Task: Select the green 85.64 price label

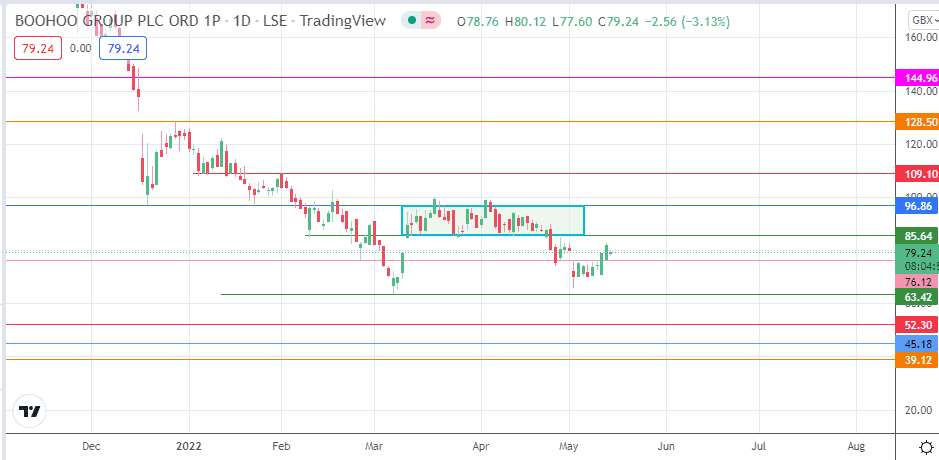Action: click(916, 236)
